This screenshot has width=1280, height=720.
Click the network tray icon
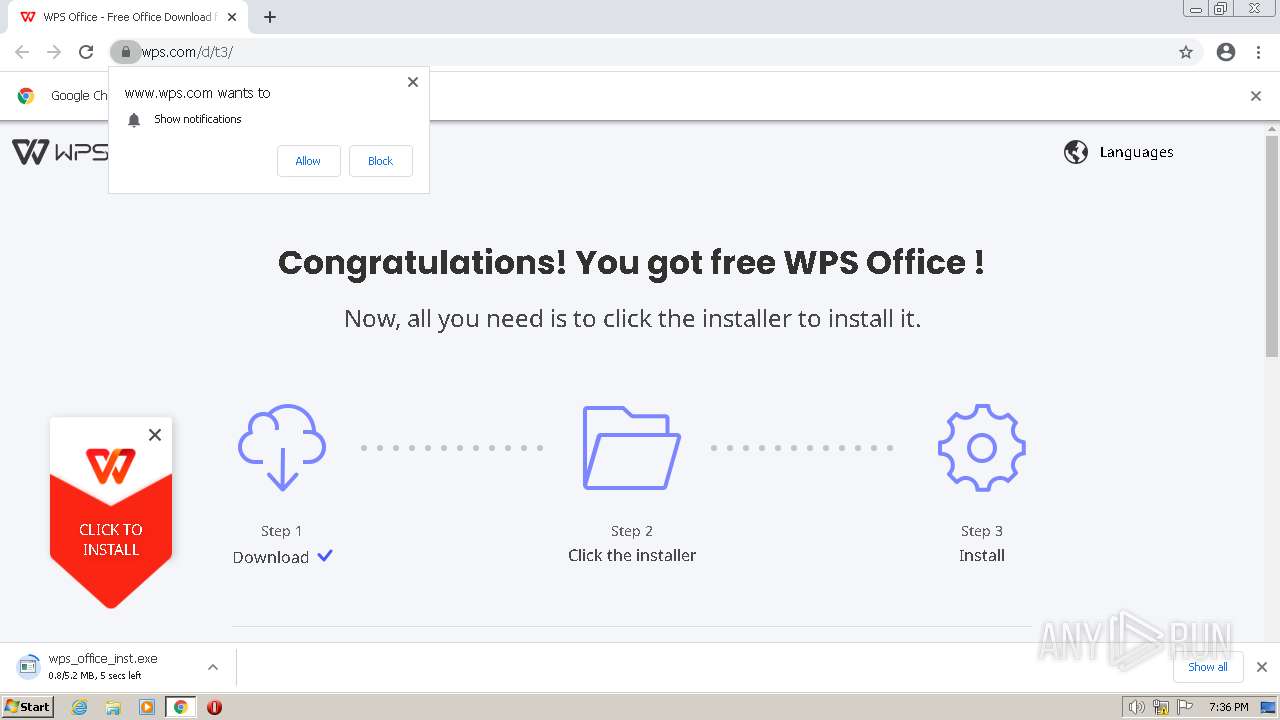click(x=1161, y=707)
